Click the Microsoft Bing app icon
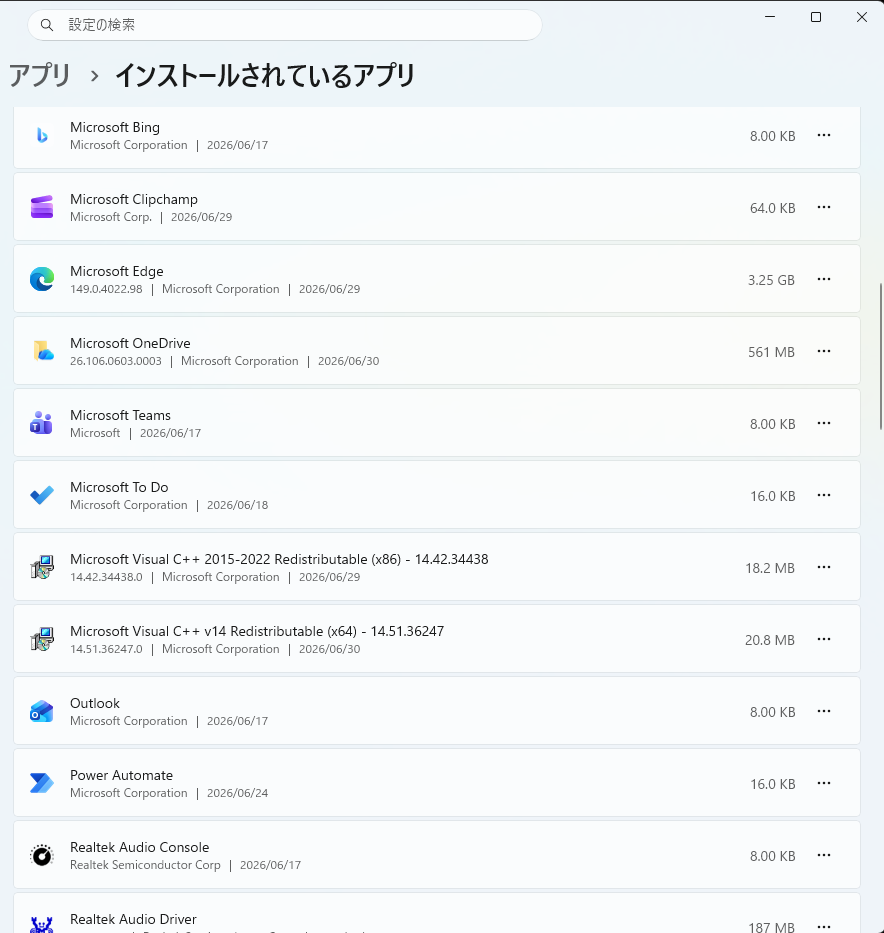 click(42, 136)
